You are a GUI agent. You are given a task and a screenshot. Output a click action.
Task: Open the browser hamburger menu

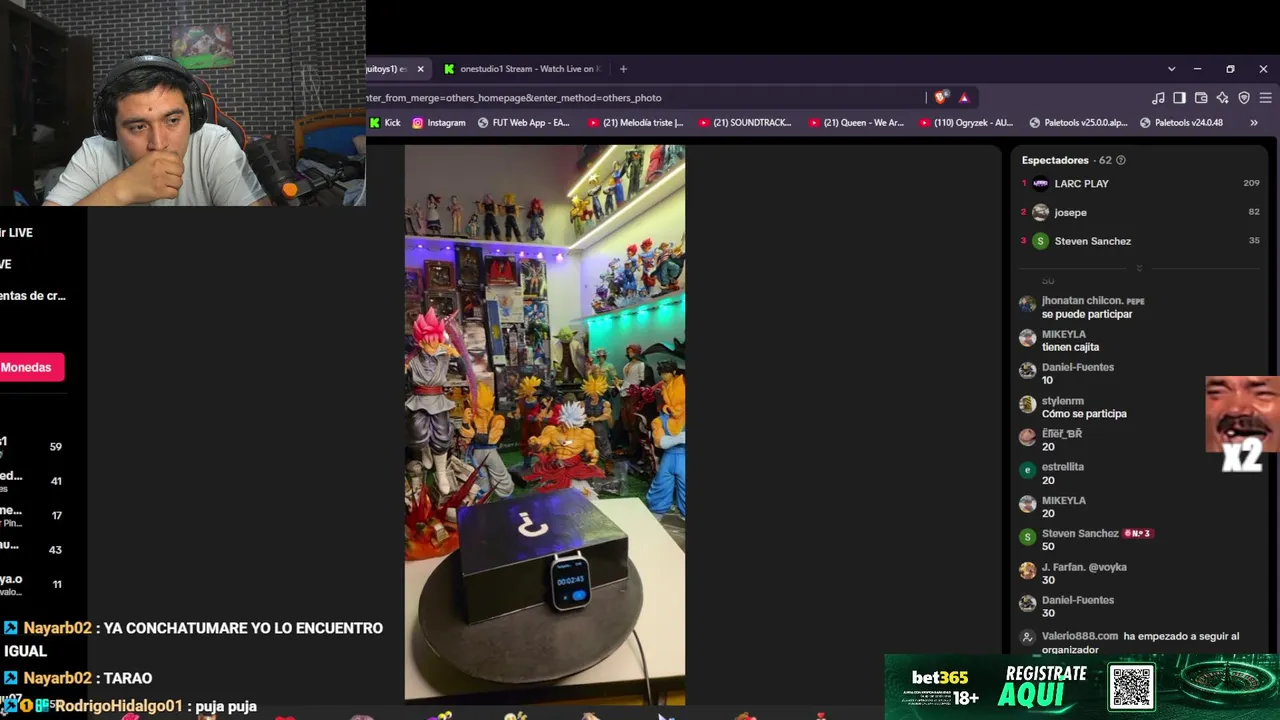pos(1265,98)
